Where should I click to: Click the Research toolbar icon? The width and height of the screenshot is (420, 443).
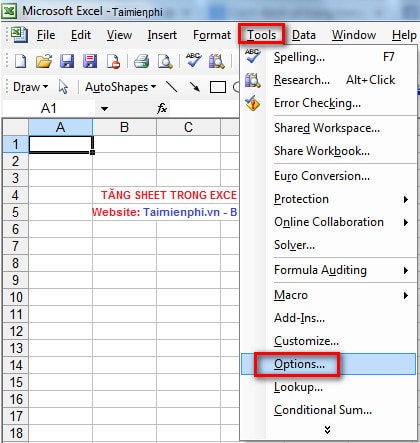pyautogui.click(x=217, y=62)
